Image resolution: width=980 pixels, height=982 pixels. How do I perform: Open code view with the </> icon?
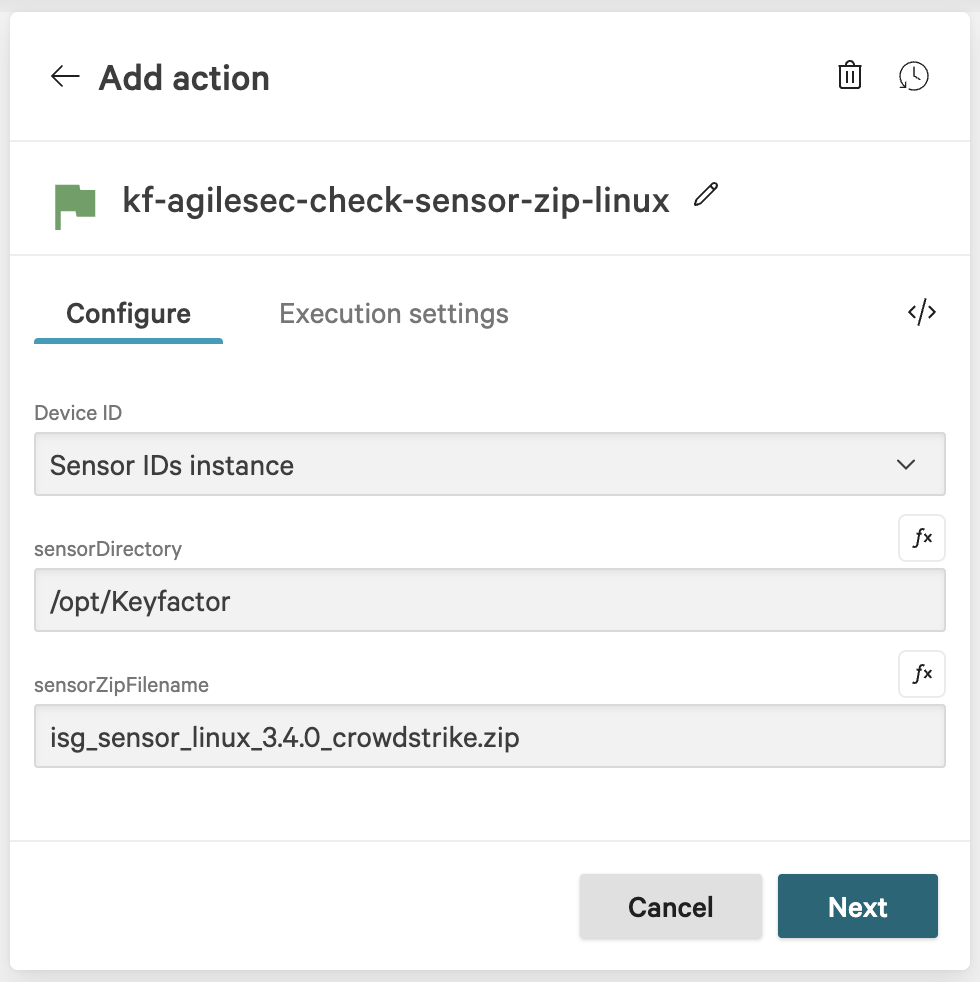pos(921,312)
